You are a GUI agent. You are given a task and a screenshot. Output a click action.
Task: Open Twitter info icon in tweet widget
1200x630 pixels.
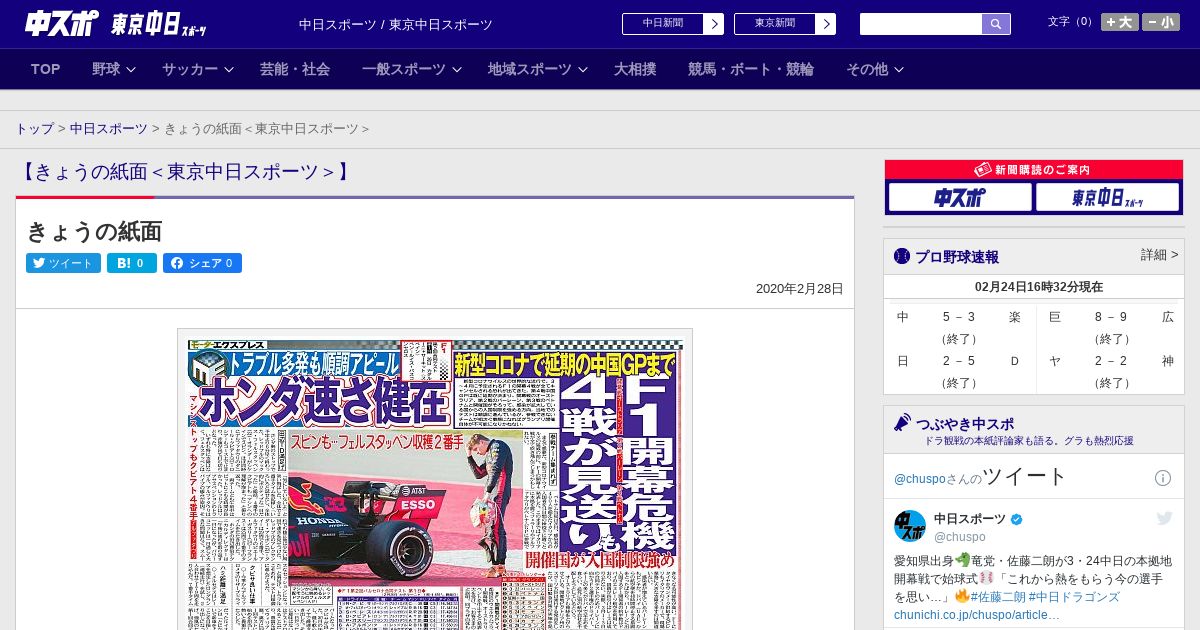tap(1163, 478)
